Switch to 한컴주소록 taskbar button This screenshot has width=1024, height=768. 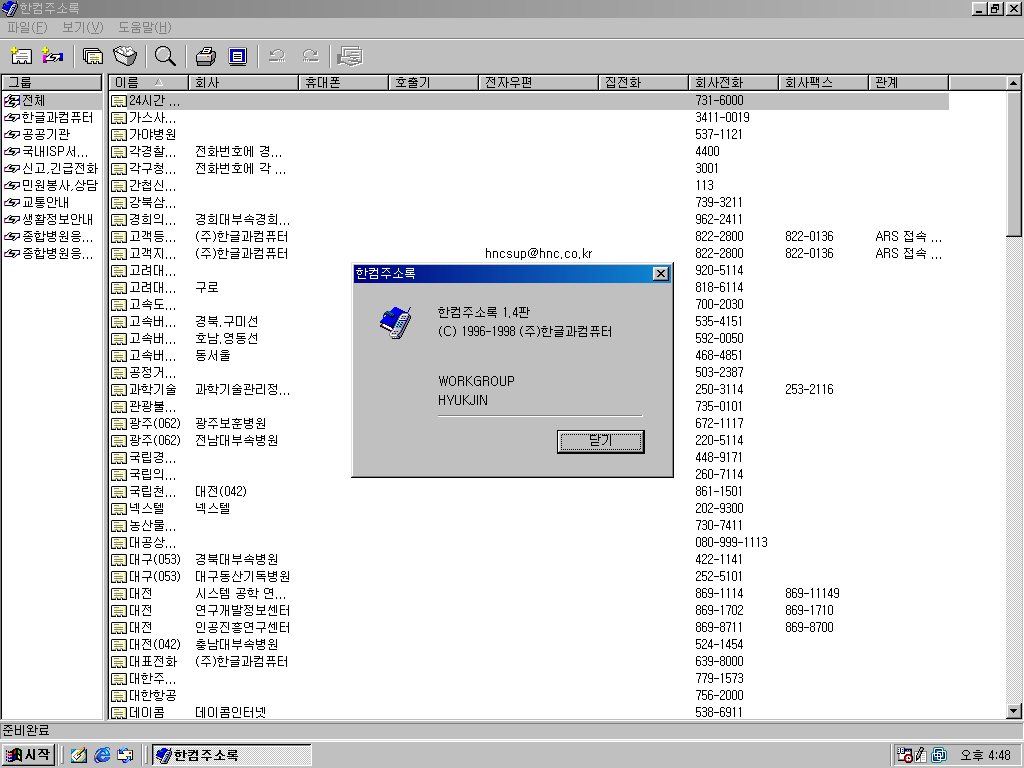click(232, 755)
